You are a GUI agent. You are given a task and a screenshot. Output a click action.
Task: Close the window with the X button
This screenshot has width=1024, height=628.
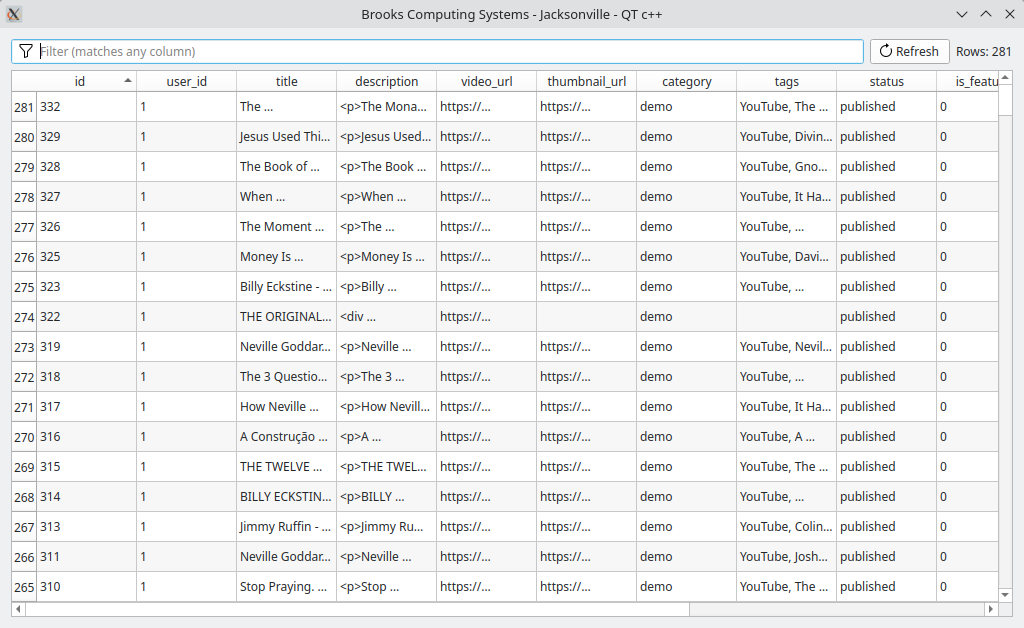tap(1008, 14)
